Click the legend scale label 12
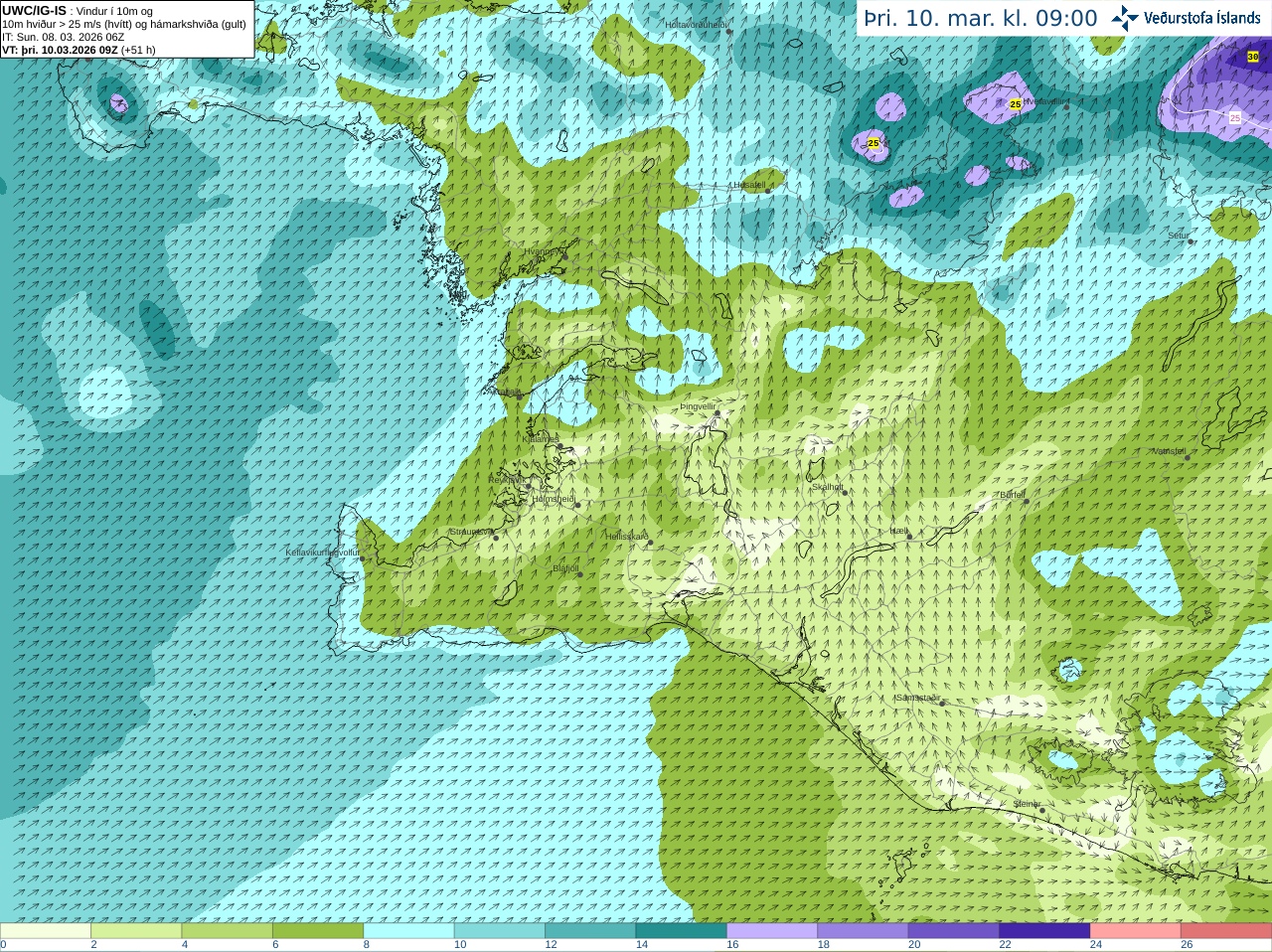This screenshot has height=952, width=1272. [x=551, y=945]
